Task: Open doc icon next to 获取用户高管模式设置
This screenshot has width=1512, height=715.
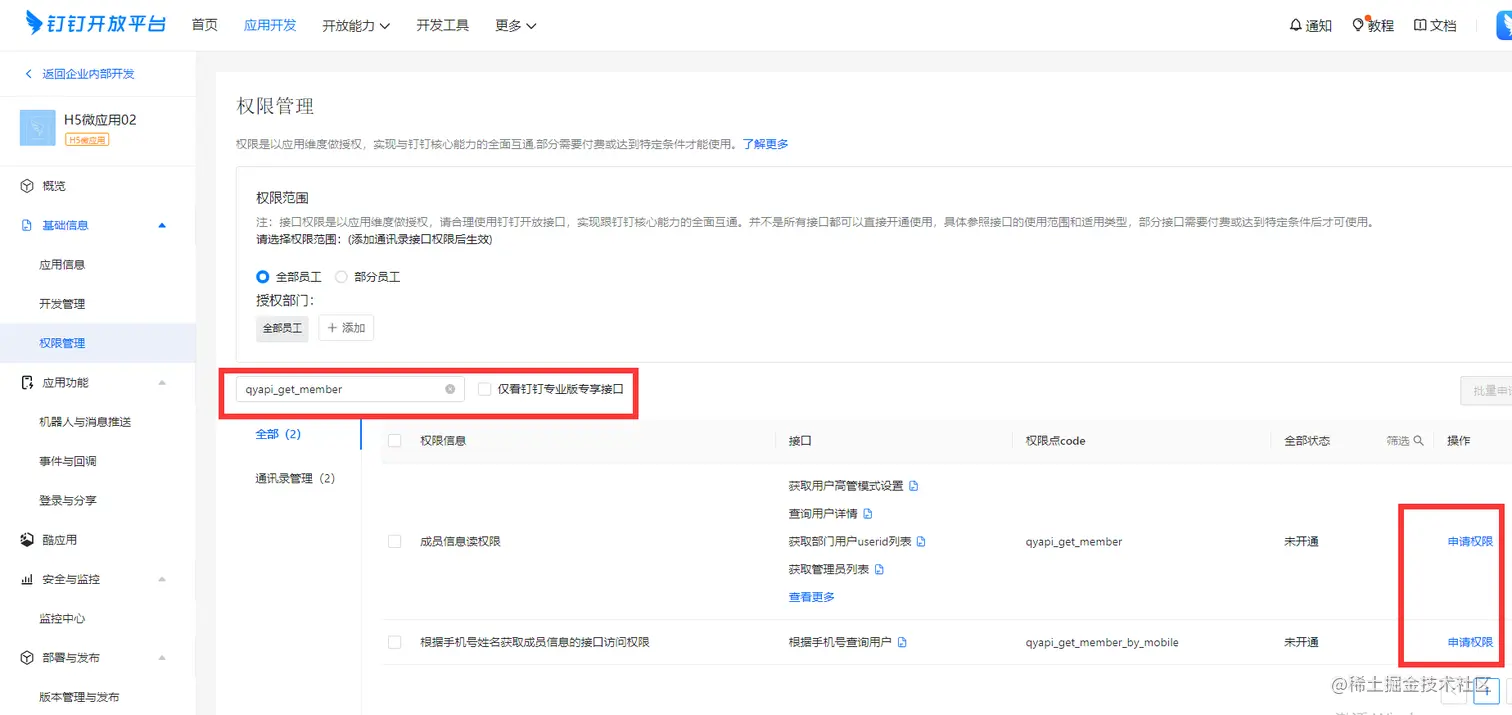Action: tap(913, 486)
